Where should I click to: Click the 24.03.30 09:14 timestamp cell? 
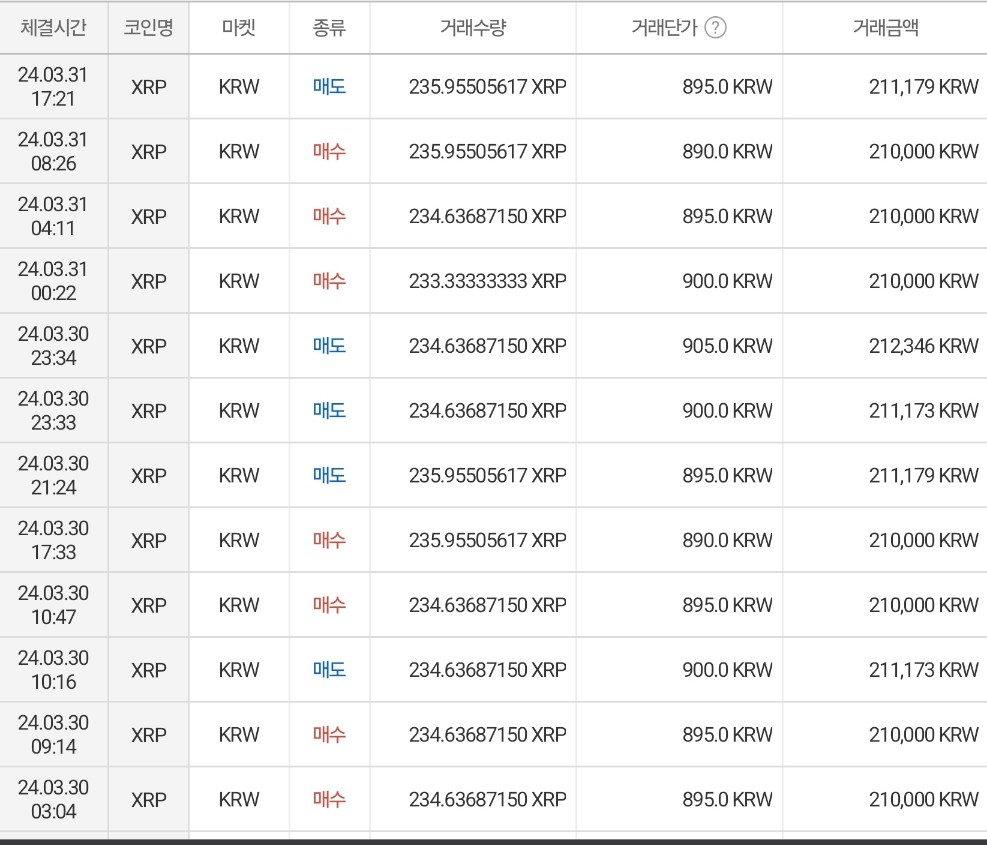(54, 735)
